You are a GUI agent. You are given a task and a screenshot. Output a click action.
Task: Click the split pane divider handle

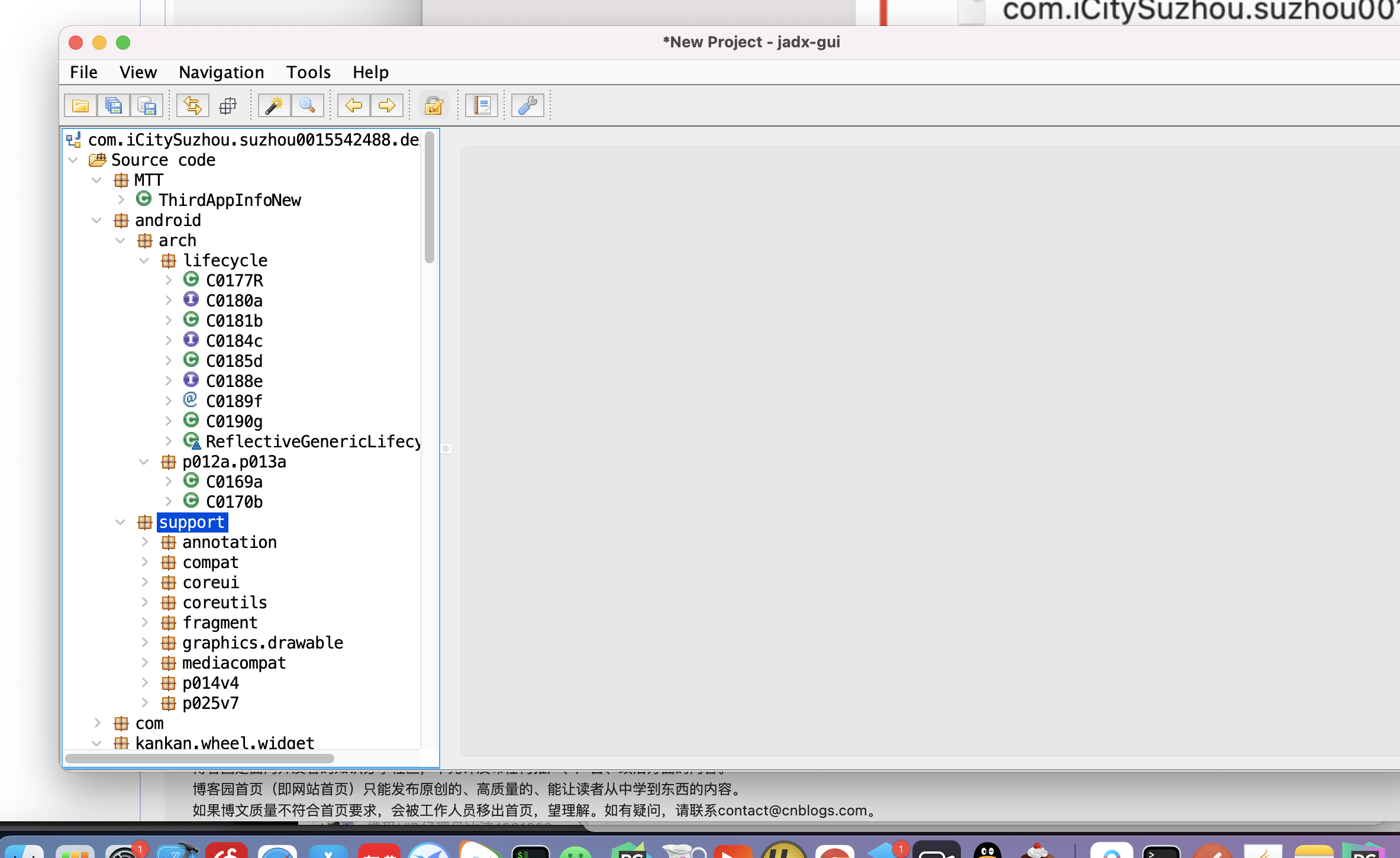tap(446, 449)
